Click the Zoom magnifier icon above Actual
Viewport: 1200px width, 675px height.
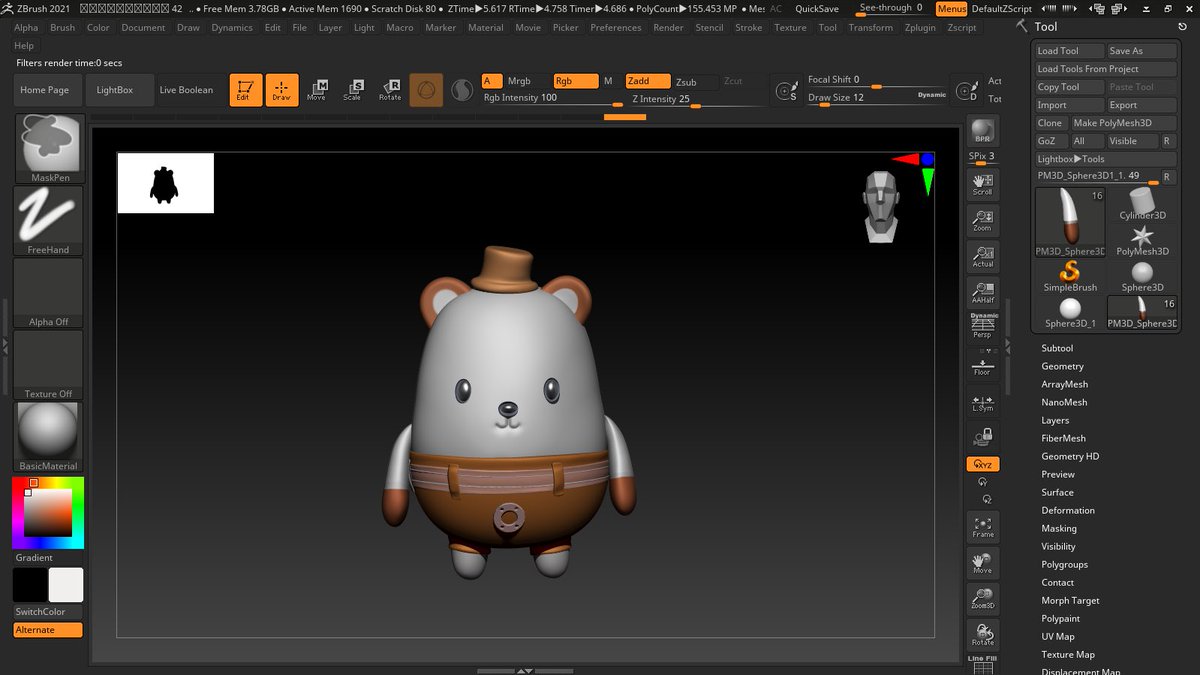[x=983, y=219]
